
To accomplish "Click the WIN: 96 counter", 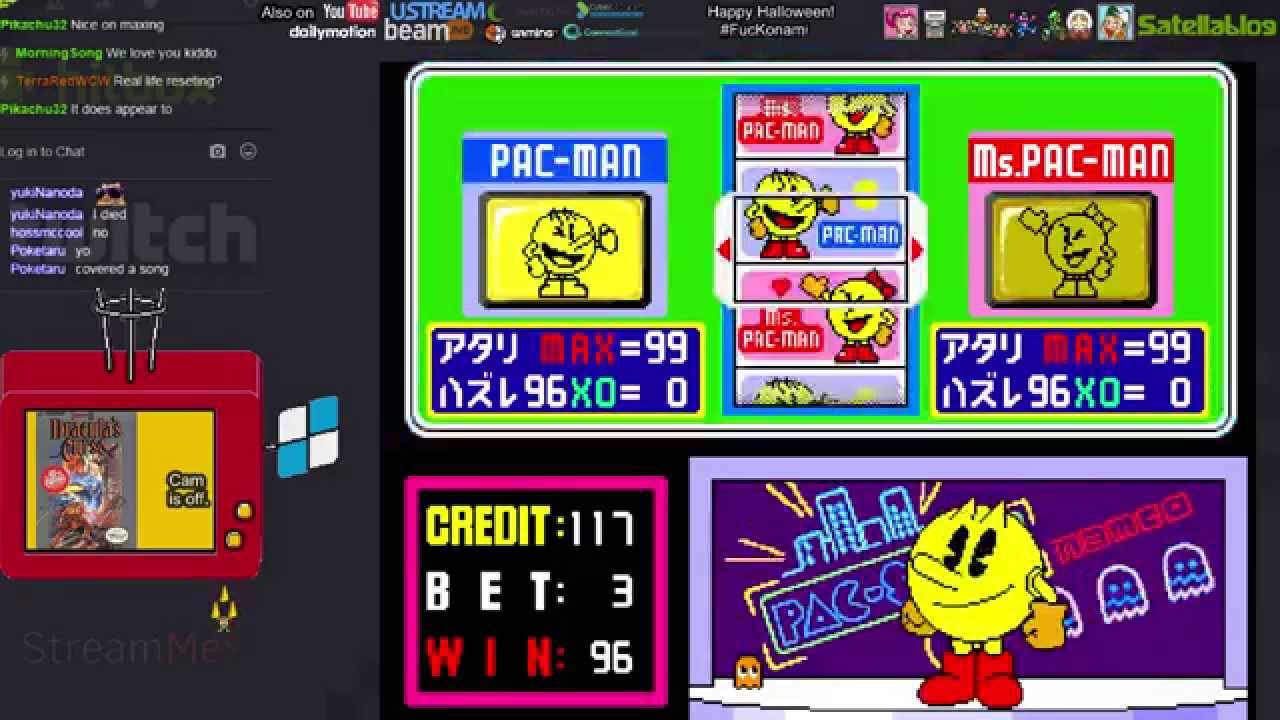I will coord(529,657).
